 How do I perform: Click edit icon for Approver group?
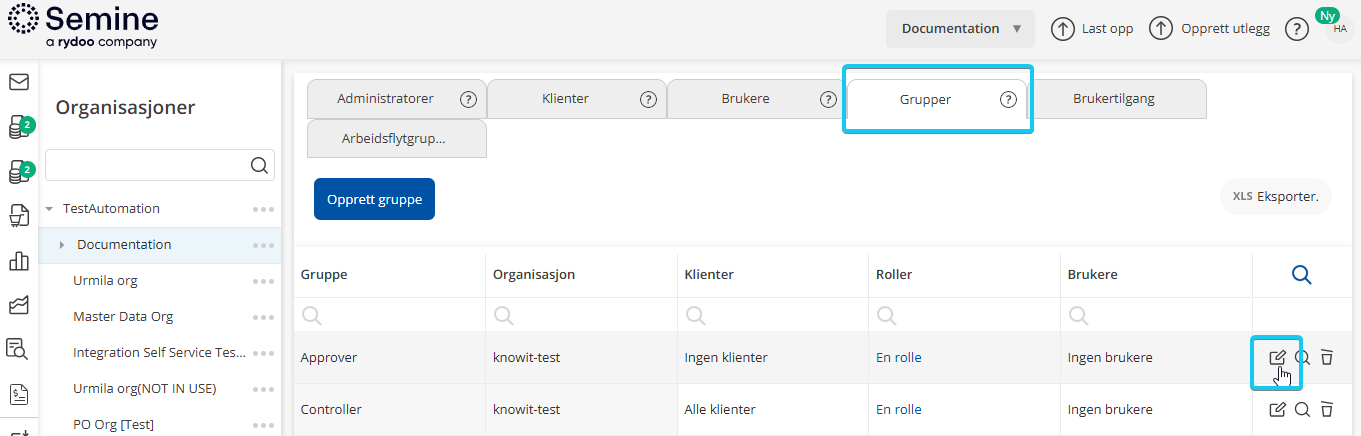[1277, 357]
